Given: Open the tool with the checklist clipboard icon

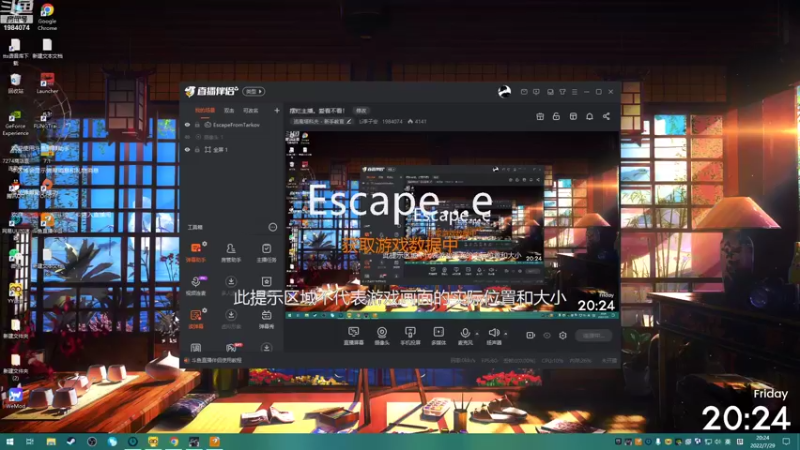Looking at the screenshot, I should [266, 248].
